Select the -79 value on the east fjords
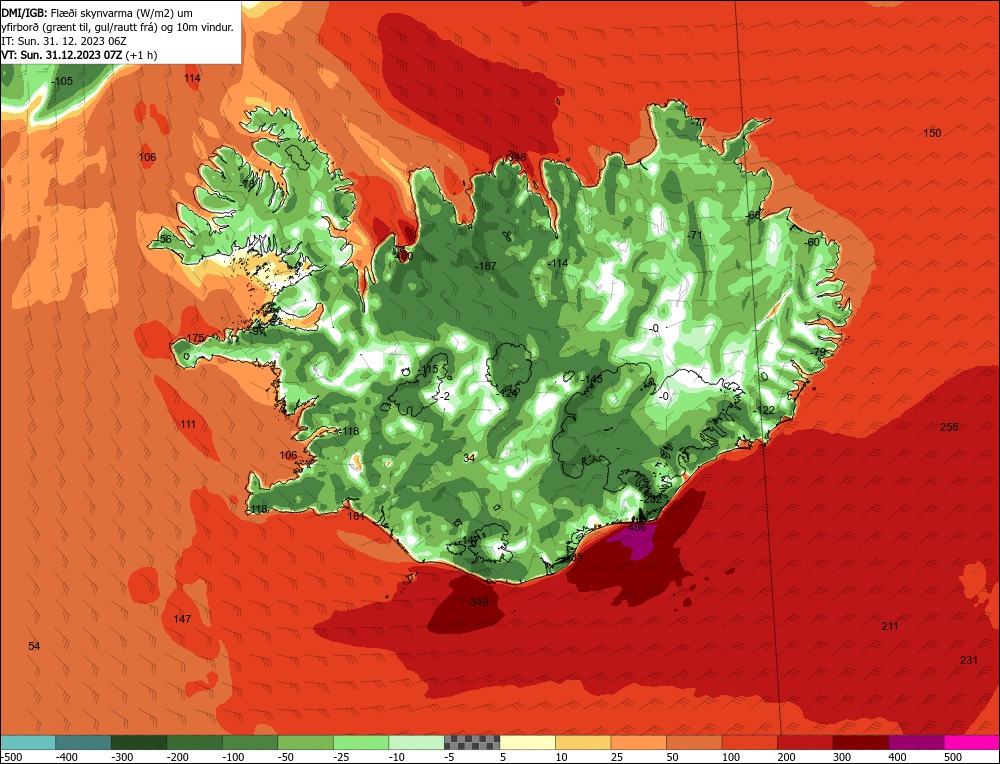The image size is (1000, 764). tap(818, 353)
